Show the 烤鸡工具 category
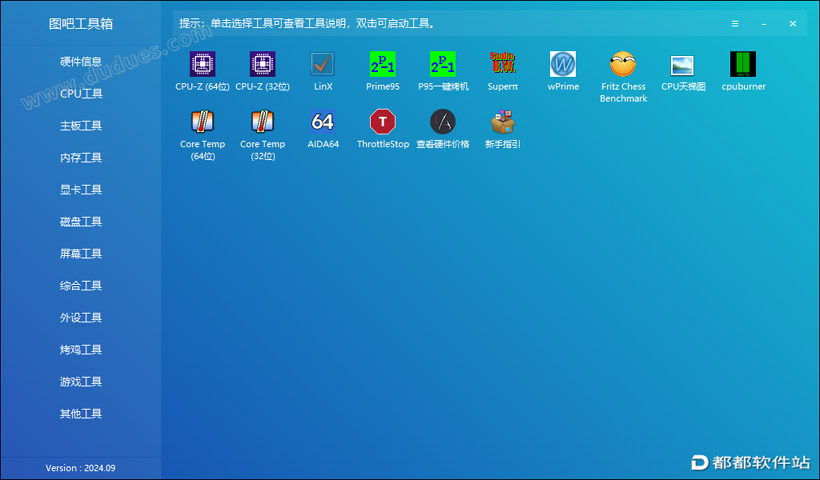Viewport: 820px width, 480px height. (81, 349)
